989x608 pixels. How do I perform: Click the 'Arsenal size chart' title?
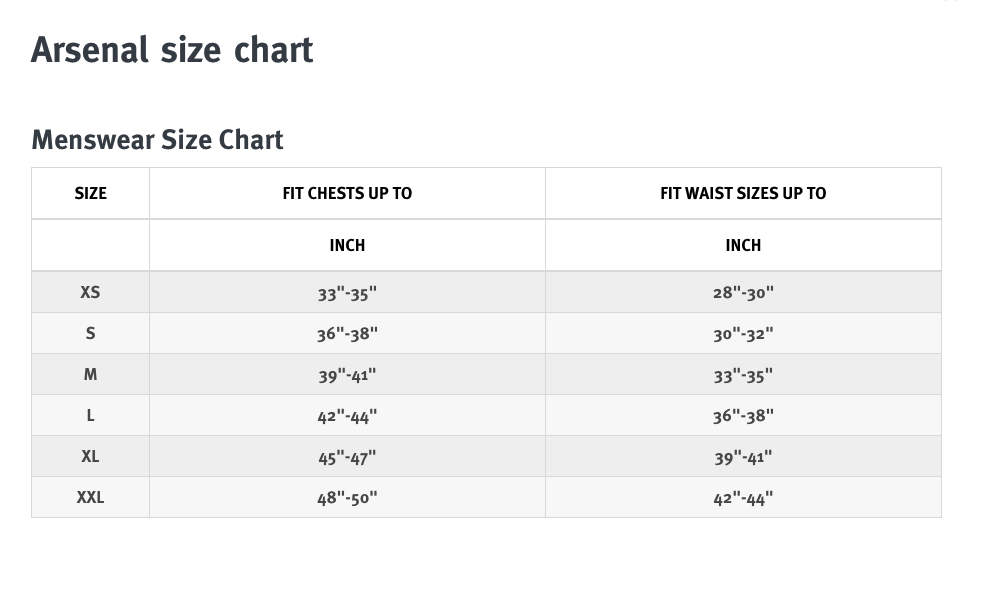pos(172,50)
